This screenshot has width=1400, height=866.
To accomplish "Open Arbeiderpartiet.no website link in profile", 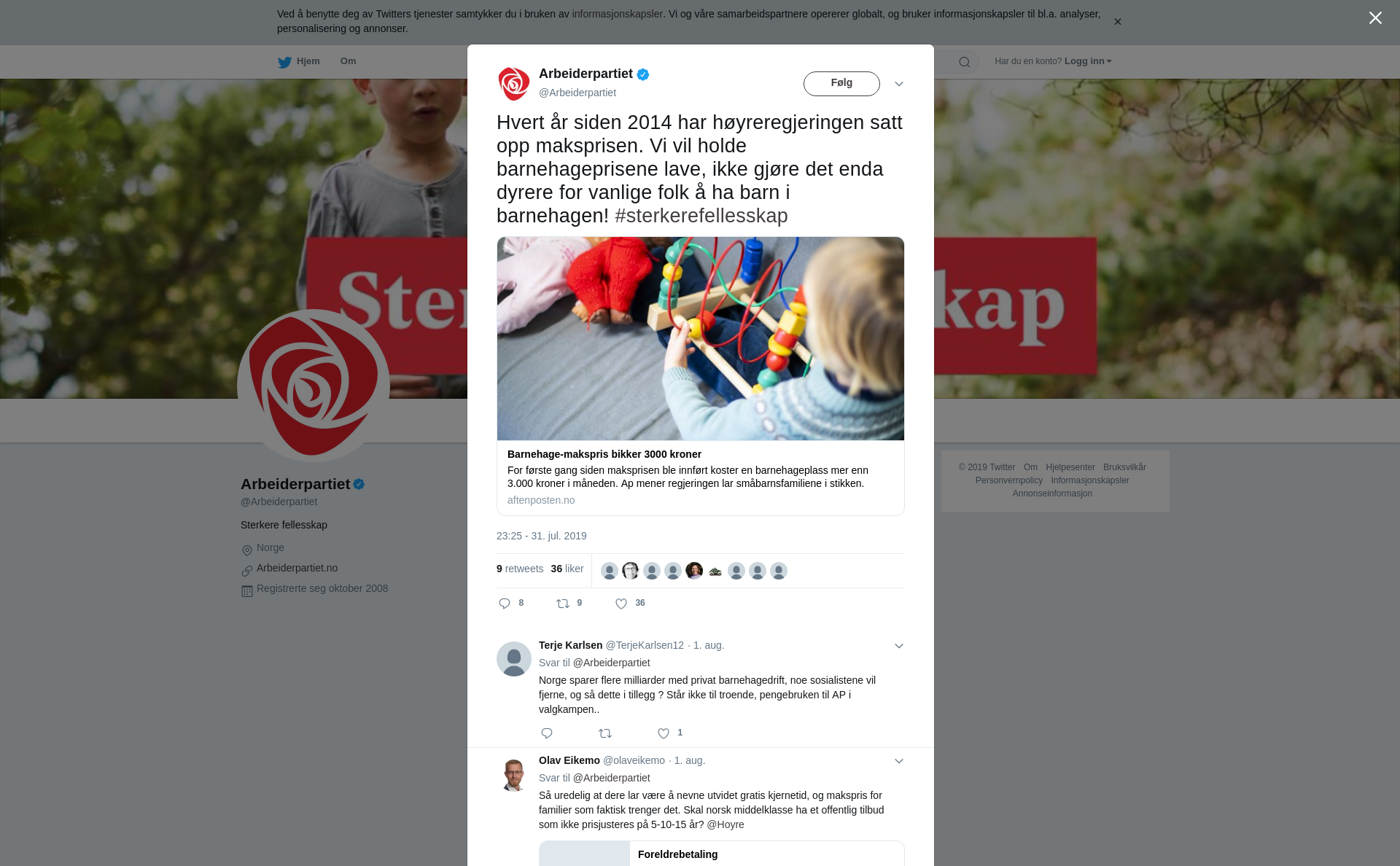I will point(297,568).
